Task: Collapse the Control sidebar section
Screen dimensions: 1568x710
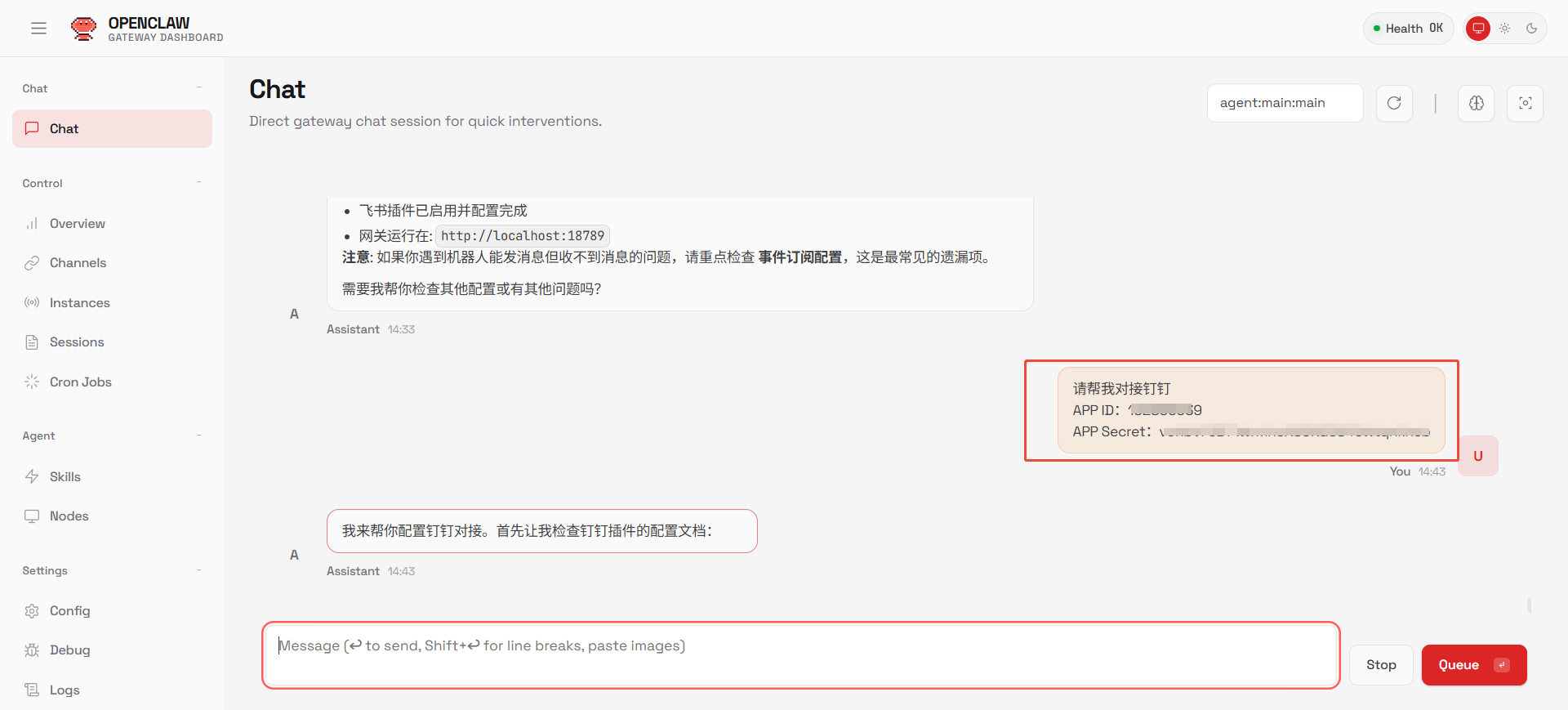Action: coord(198,183)
